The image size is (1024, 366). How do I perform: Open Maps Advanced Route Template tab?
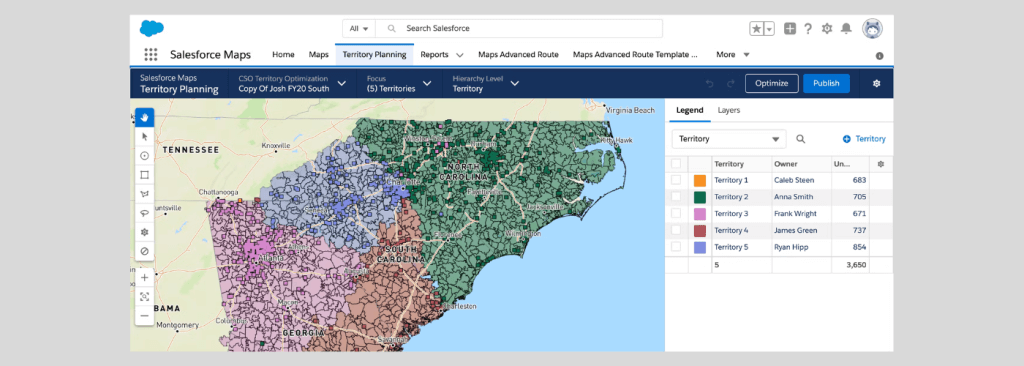pos(635,55)
